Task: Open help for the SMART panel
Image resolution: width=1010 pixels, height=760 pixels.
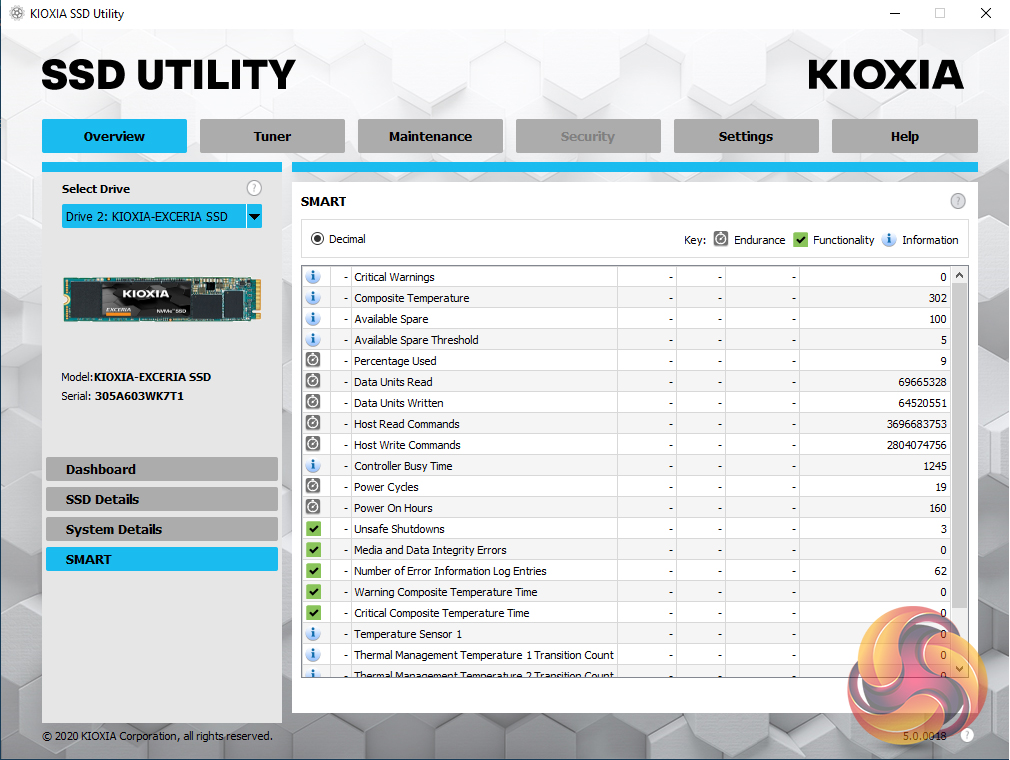Action: (x=958, y=201)
